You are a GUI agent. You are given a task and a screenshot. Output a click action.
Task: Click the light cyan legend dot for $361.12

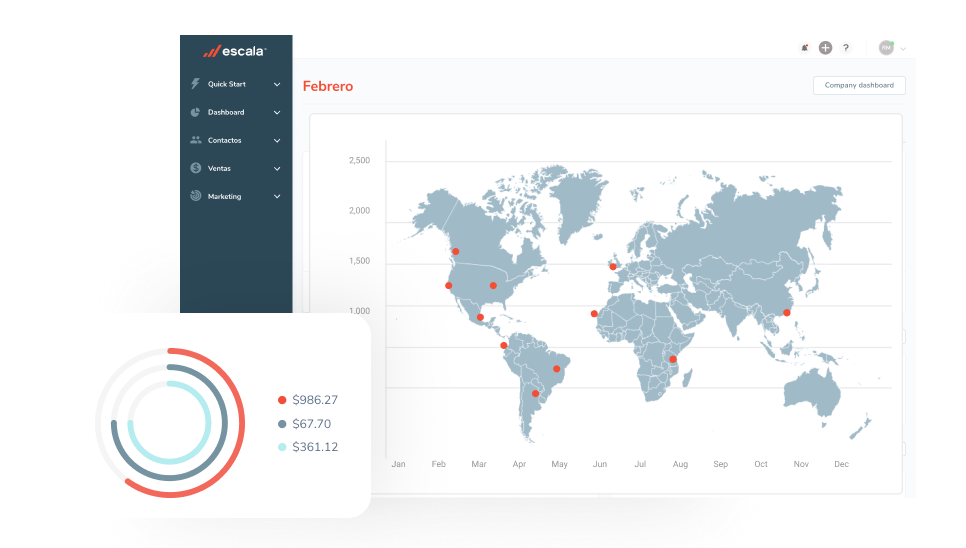282,447
